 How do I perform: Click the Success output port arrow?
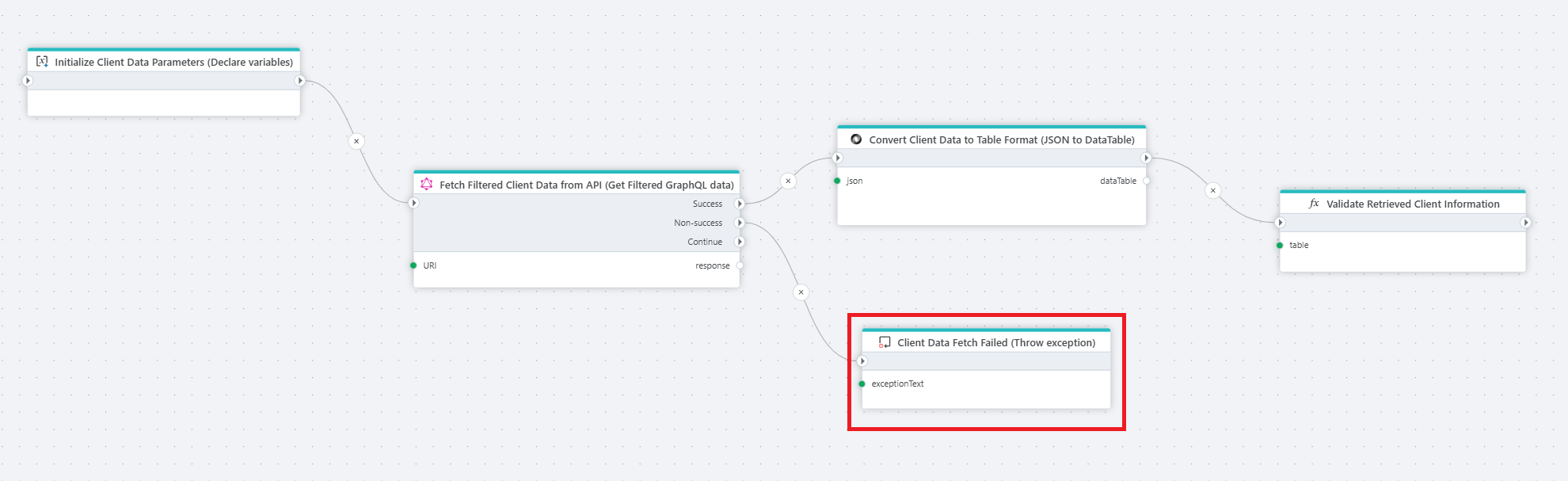(740, 204)
